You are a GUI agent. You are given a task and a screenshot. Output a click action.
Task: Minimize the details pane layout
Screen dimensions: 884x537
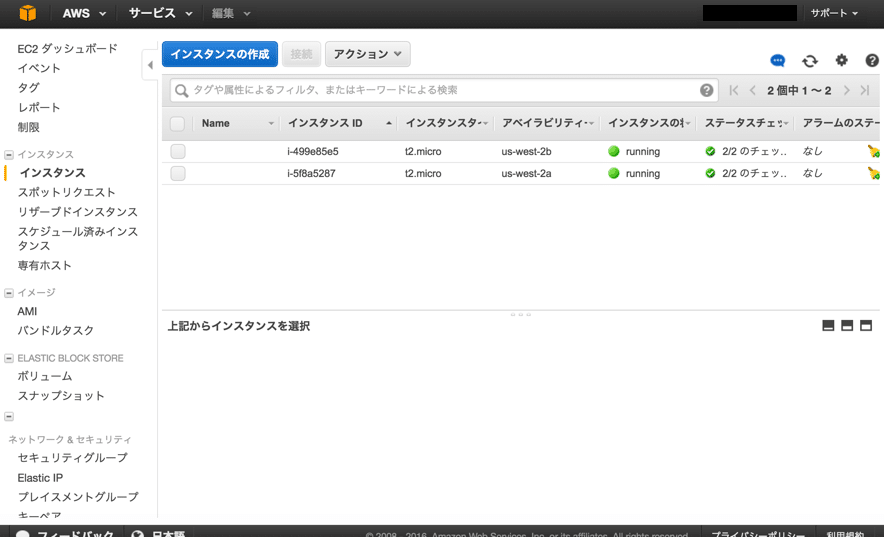click(x=828, y=326)
